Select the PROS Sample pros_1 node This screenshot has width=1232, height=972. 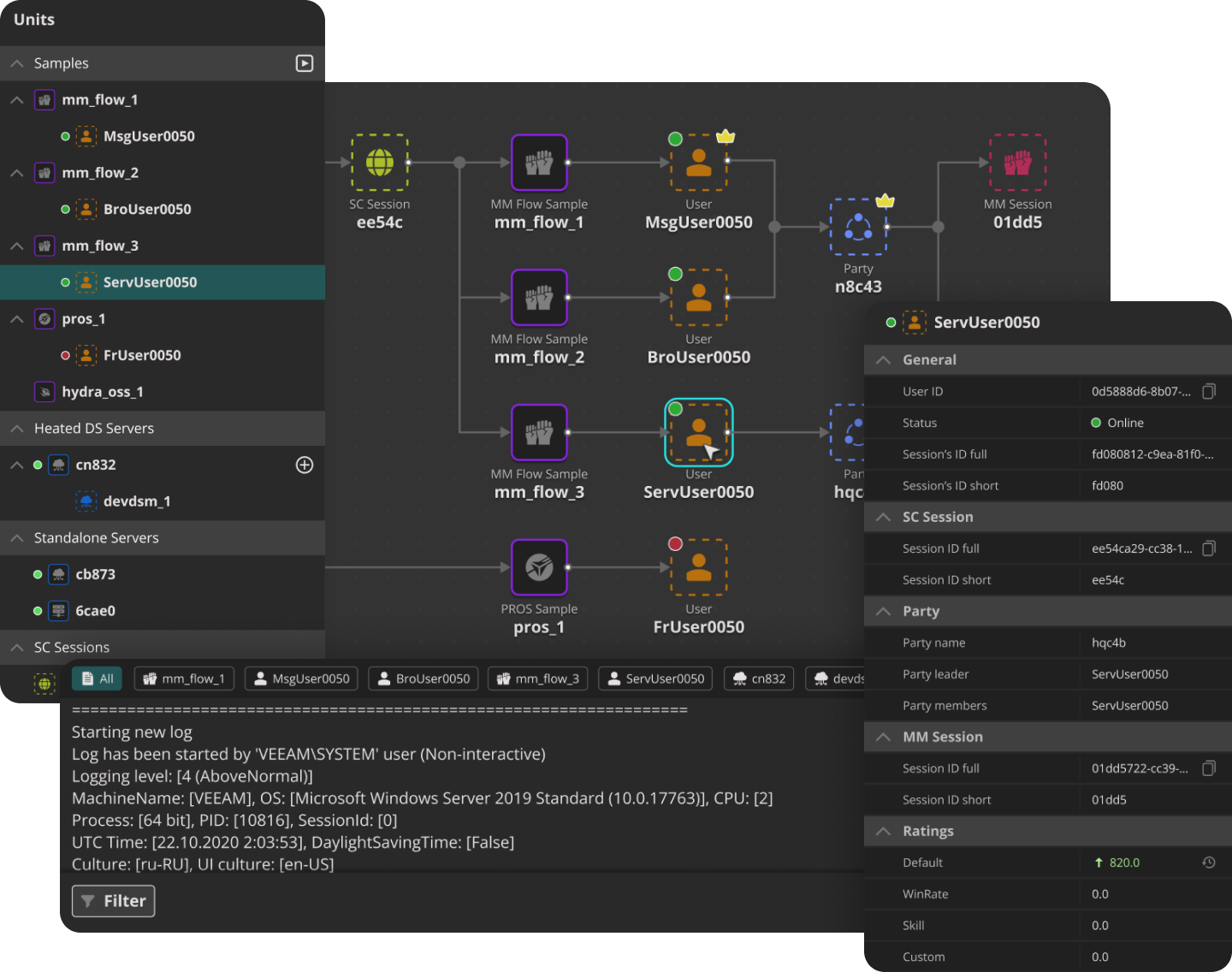tap(539, 566)
